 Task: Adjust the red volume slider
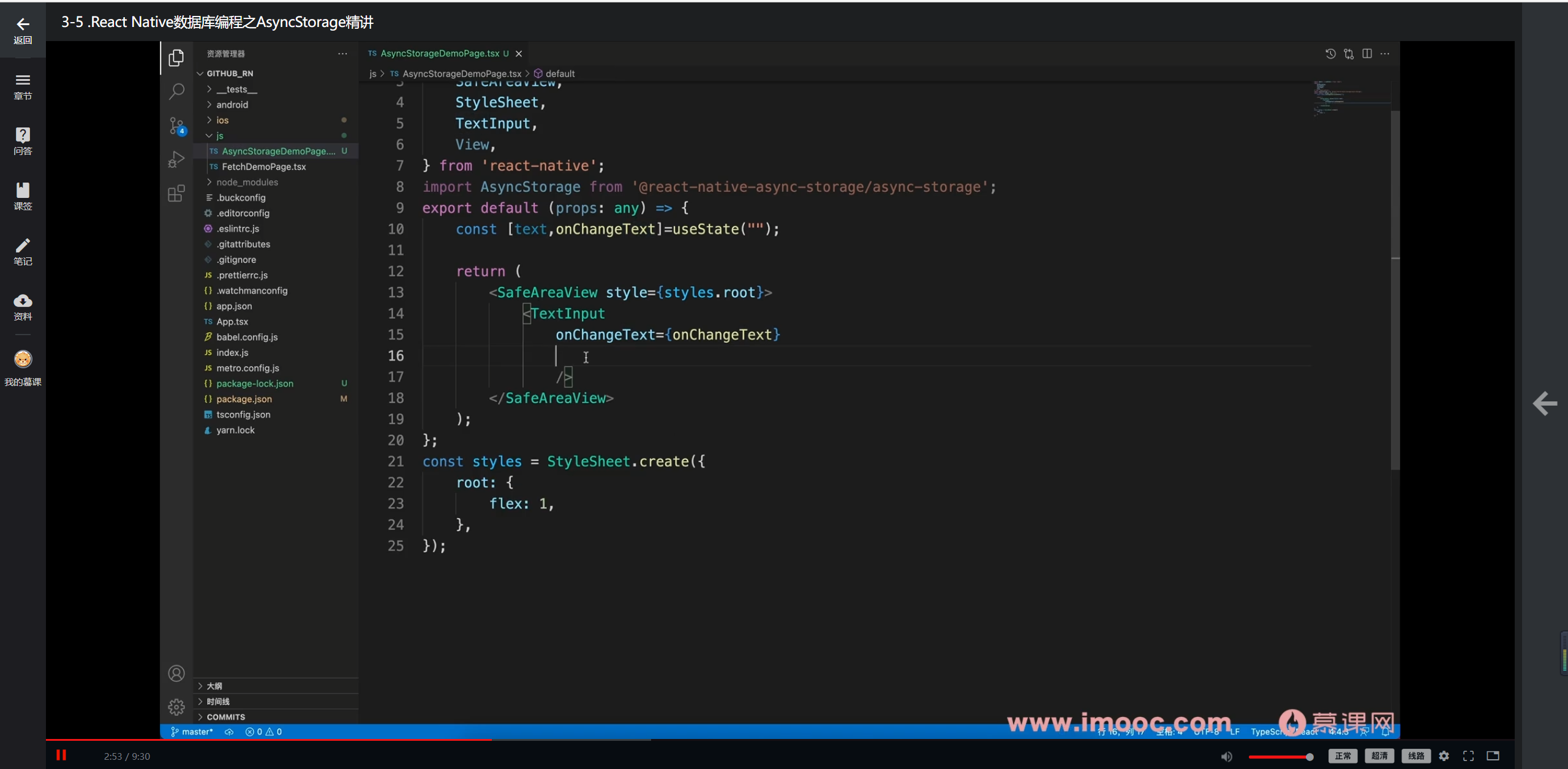coord(1280,757)
